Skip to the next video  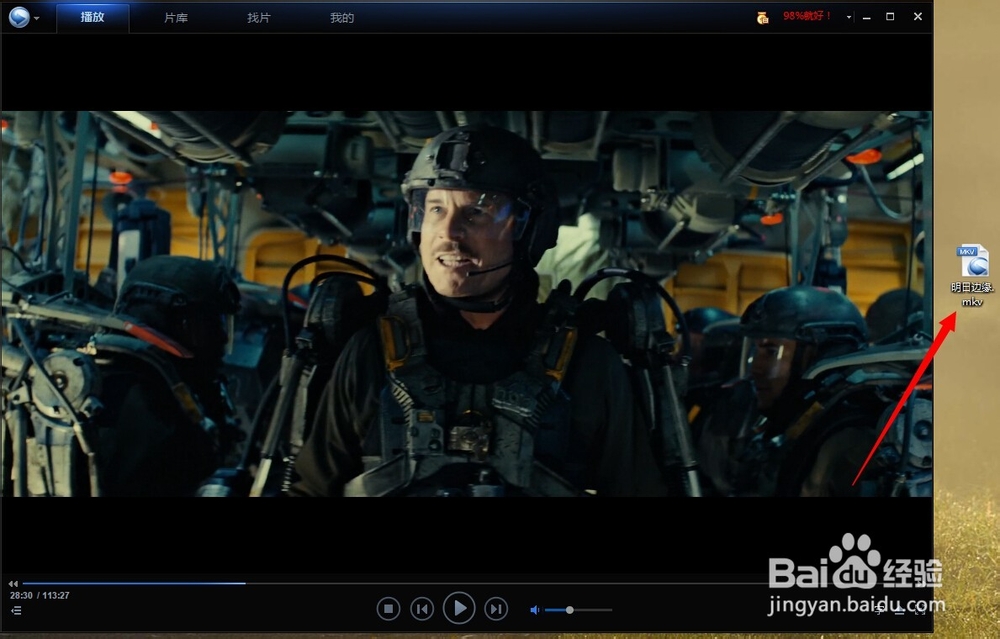[496, 609]
